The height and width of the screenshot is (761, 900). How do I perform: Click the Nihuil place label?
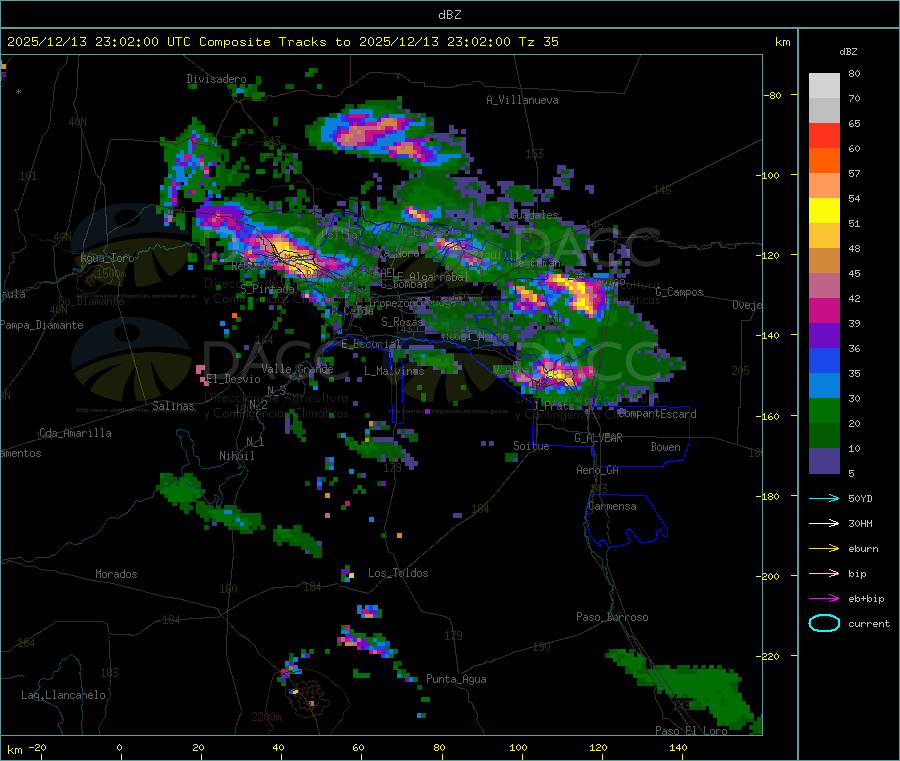[237, 456]
